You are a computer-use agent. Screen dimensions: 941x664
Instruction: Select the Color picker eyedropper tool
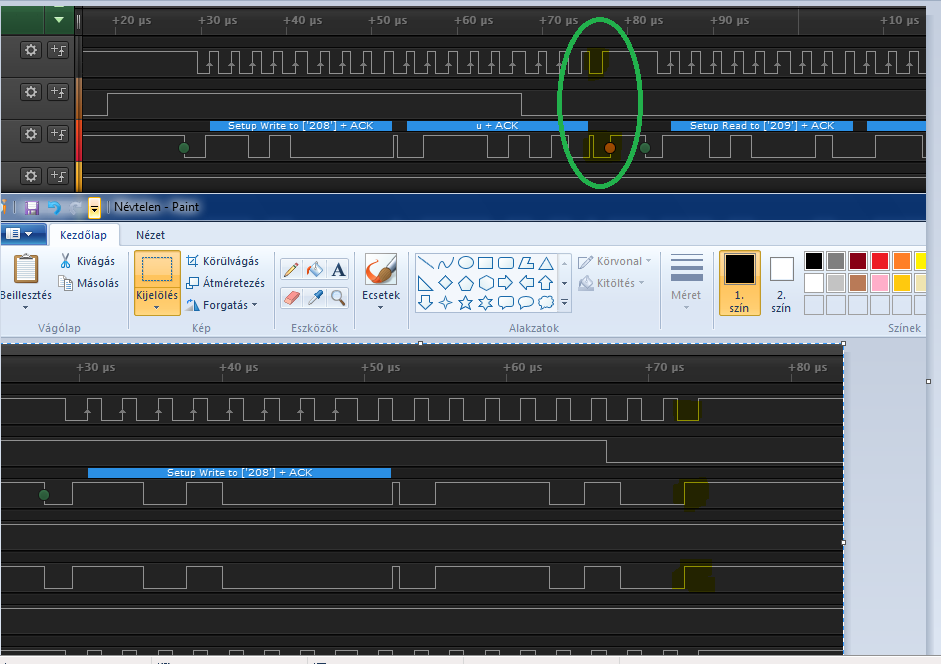pos(314,297)
